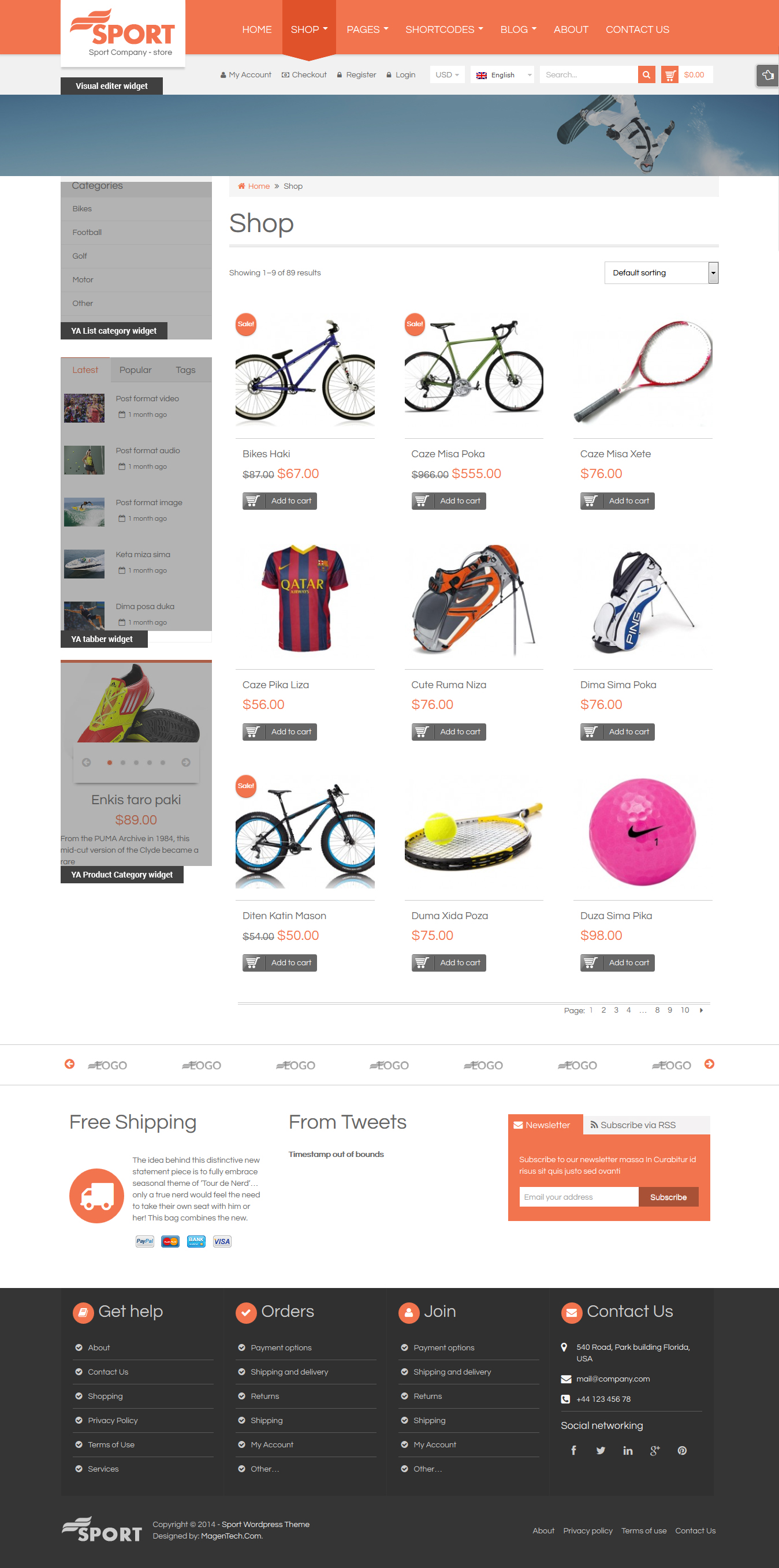Click the Pinterest social icon in footer
Image resolution: width=779 pixels, height=1568 pixels.
682,1451
